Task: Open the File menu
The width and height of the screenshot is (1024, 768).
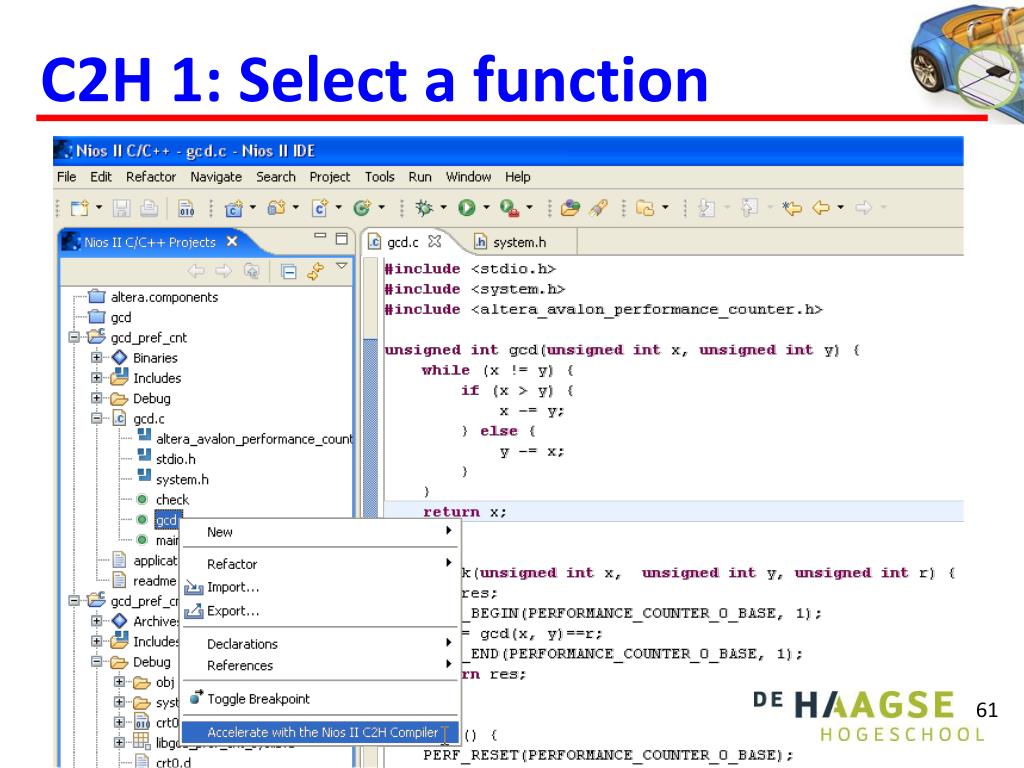Action: 67,177
